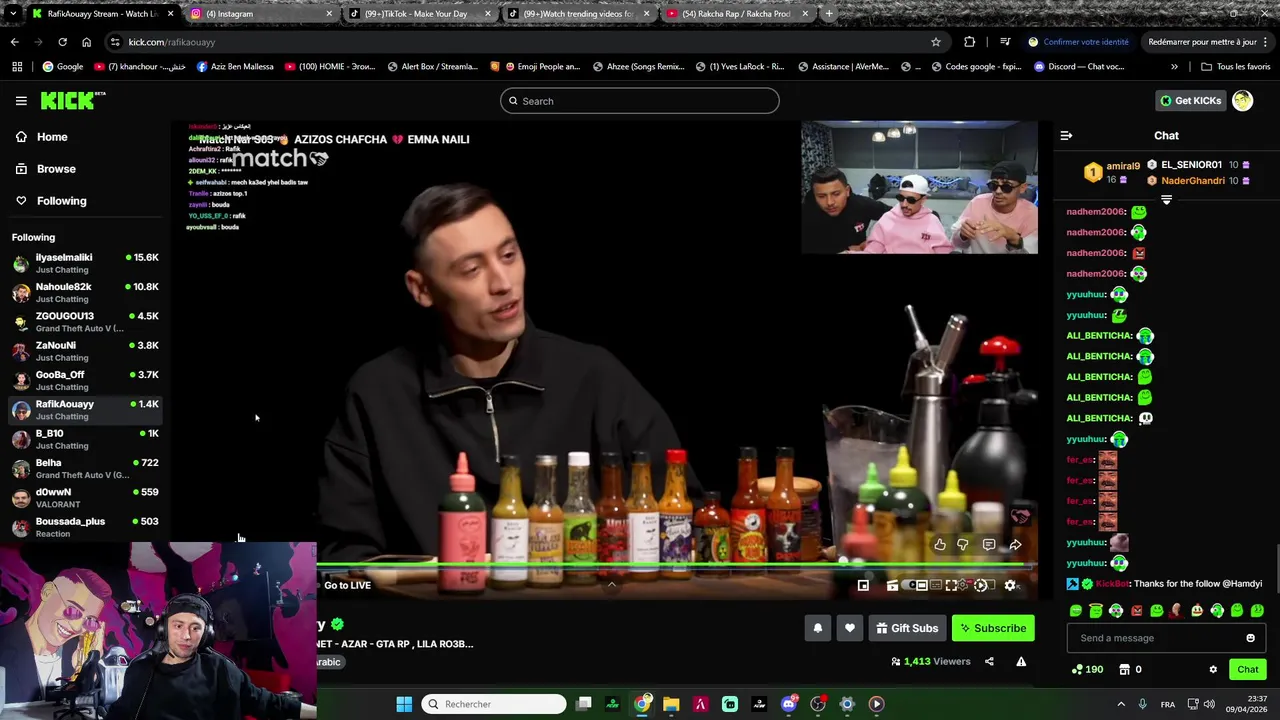Image resolution: width=1280 pixels, height=720 pixels.
Task: Open the user profile avatar menu
Action: (1243, 101)
